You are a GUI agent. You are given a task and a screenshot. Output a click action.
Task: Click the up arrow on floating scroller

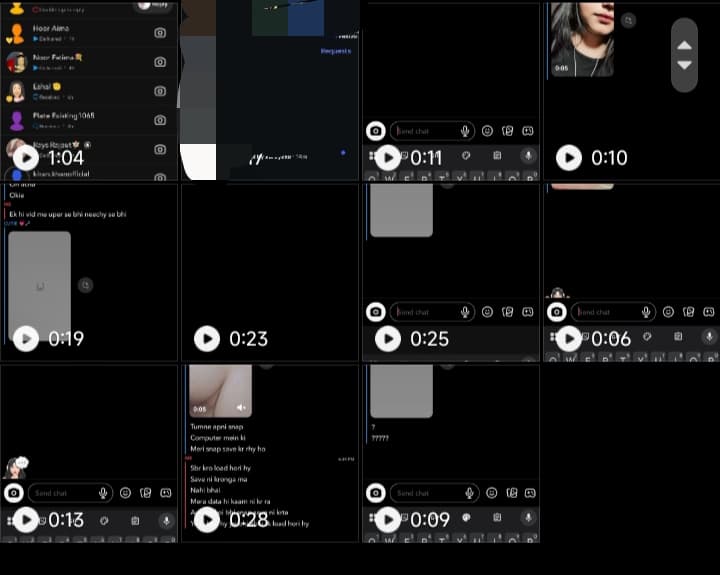[x=684, y=45]
